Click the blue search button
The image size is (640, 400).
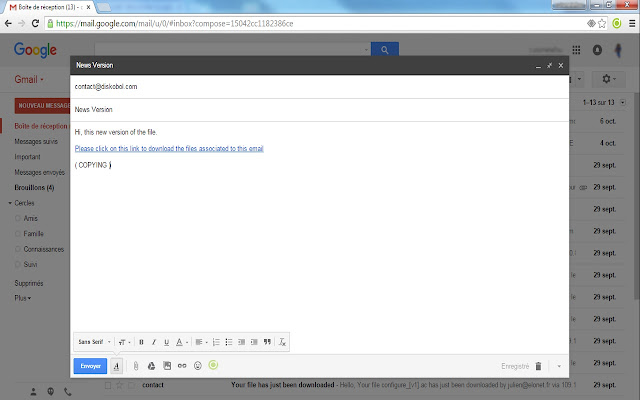pos(384,50)
